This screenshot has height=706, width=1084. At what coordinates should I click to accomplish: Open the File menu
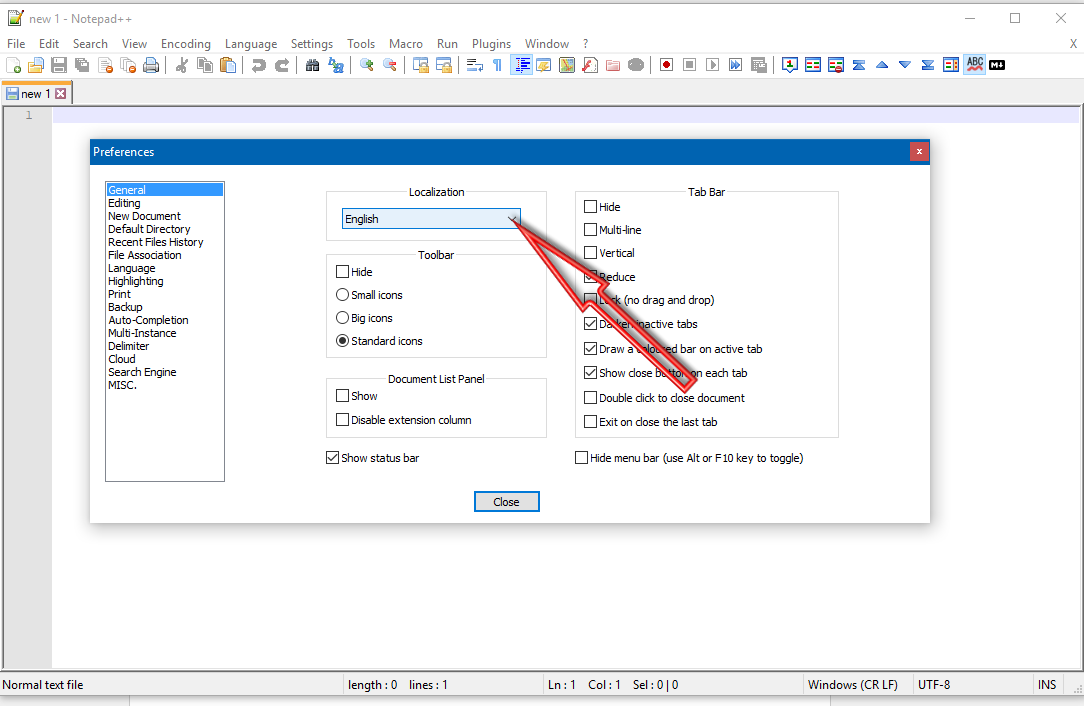coord(16,44)
